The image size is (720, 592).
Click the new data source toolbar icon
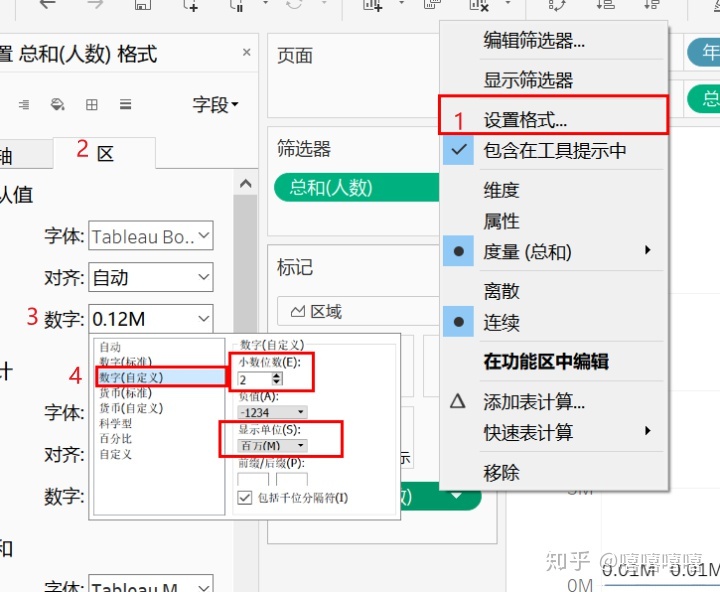tap(191, 5)
